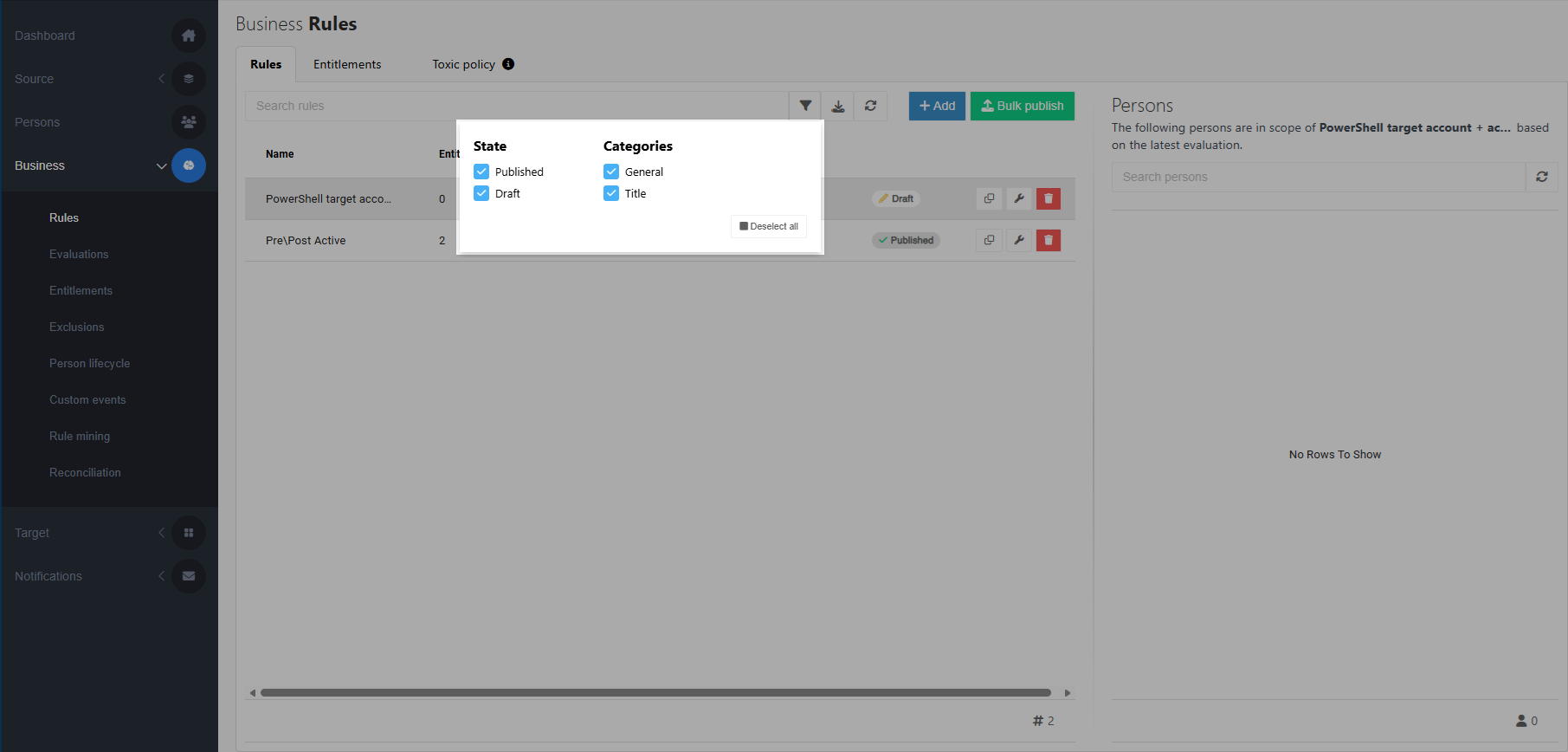Click the Target grid icon in sidebar

tap(189, 533)
